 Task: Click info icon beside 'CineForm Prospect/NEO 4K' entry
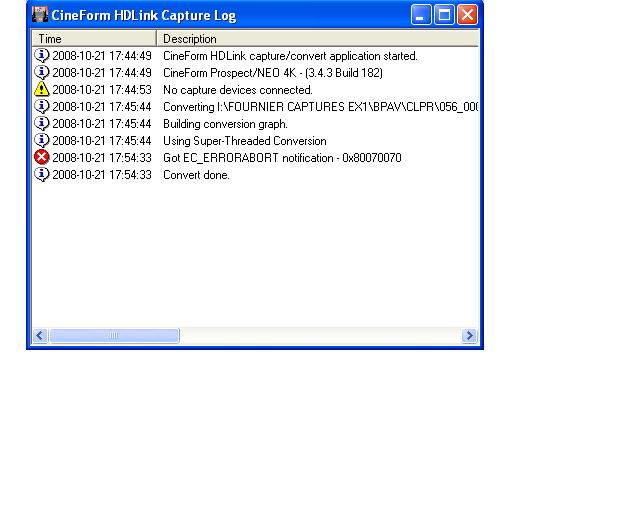[x=42, y=72]
